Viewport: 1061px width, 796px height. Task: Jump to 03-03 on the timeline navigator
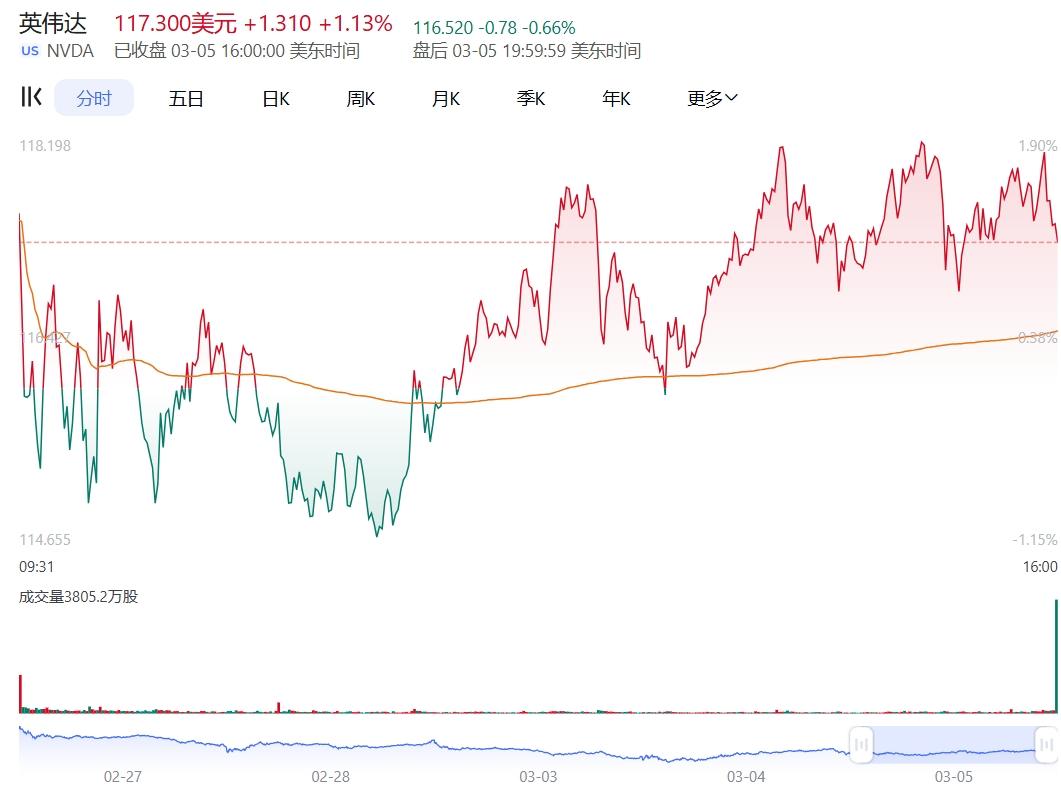tap(538, 776)
